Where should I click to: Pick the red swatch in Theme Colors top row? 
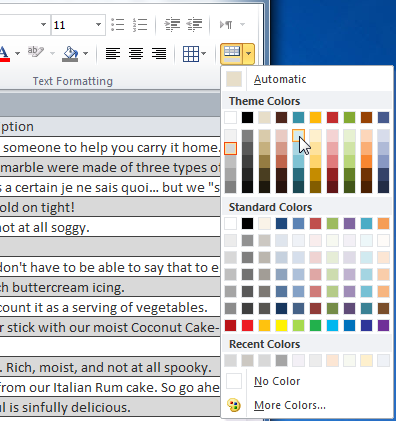[333, 117]
